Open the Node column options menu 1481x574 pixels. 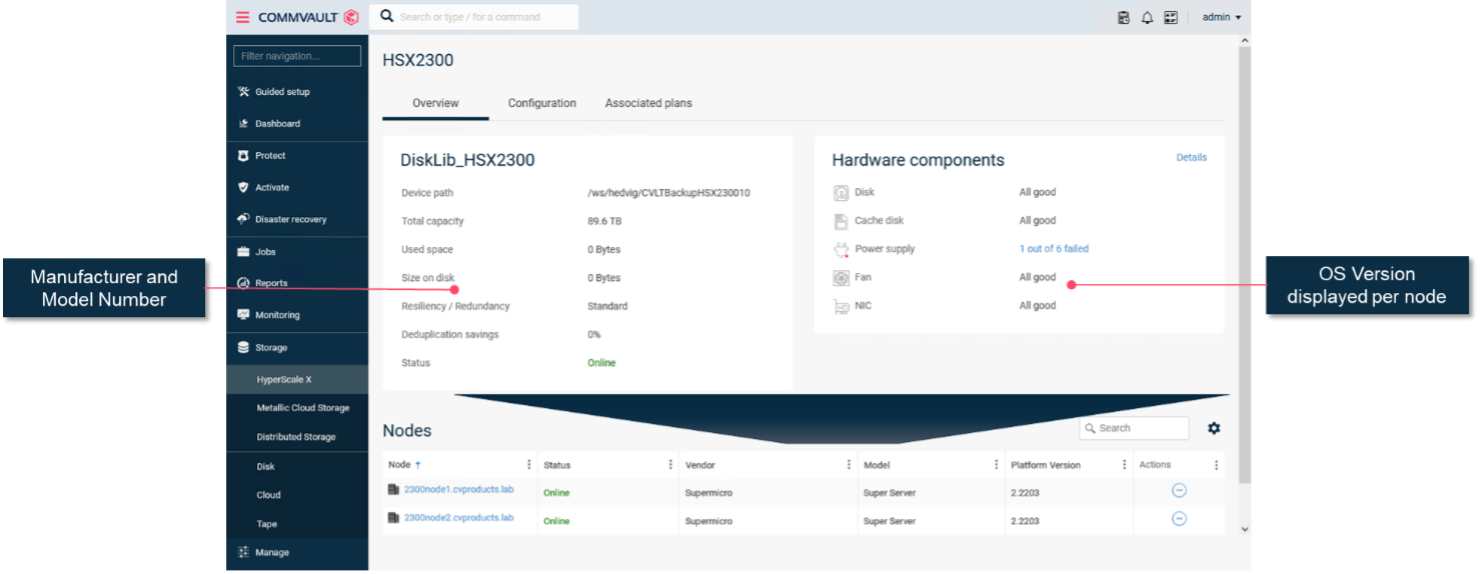pos(529,465)
